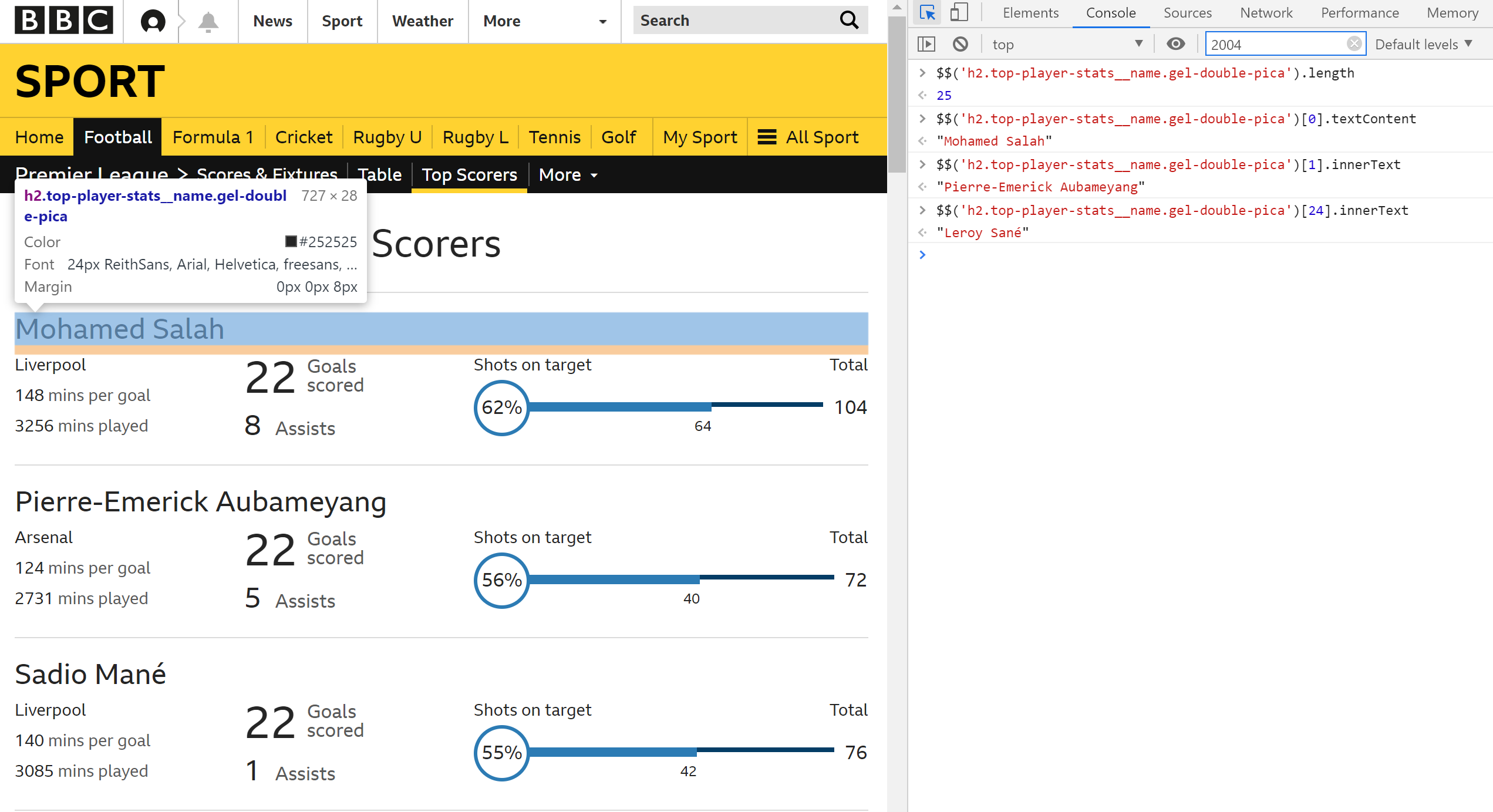Click the BBC search input field
This screenshot has height=812, width=1493.
tap(734, 21)
